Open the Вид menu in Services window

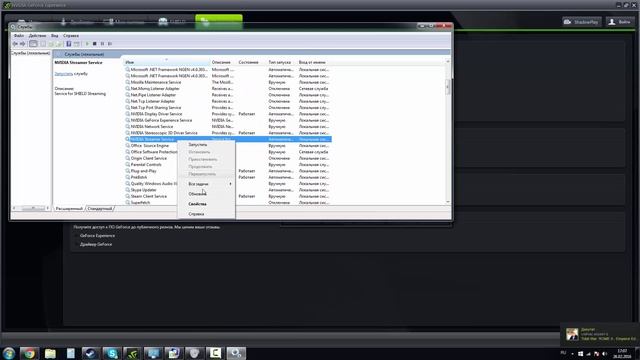point(54,36)
